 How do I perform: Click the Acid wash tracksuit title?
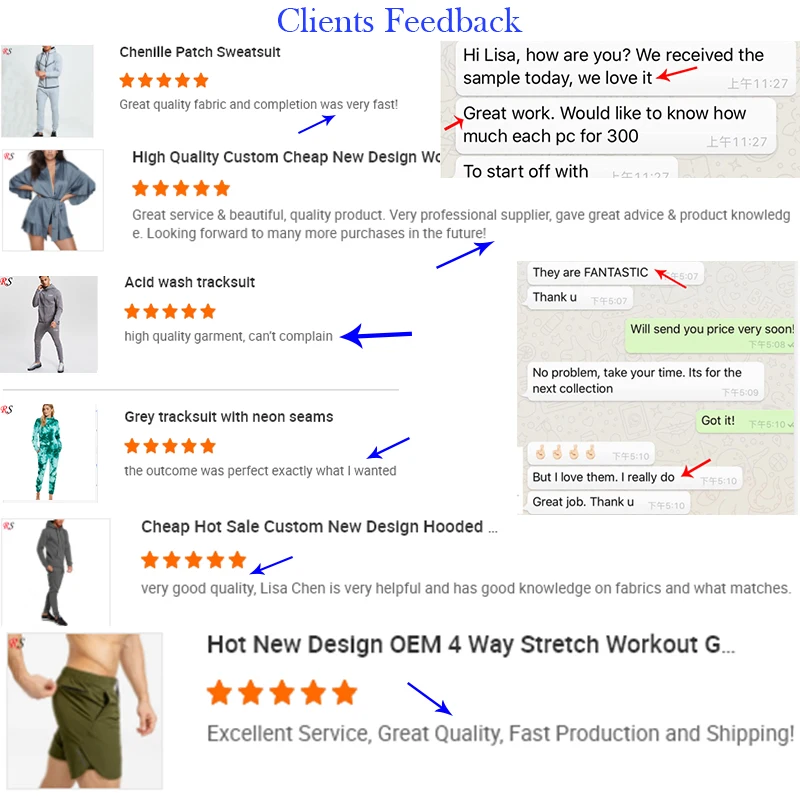190,282
